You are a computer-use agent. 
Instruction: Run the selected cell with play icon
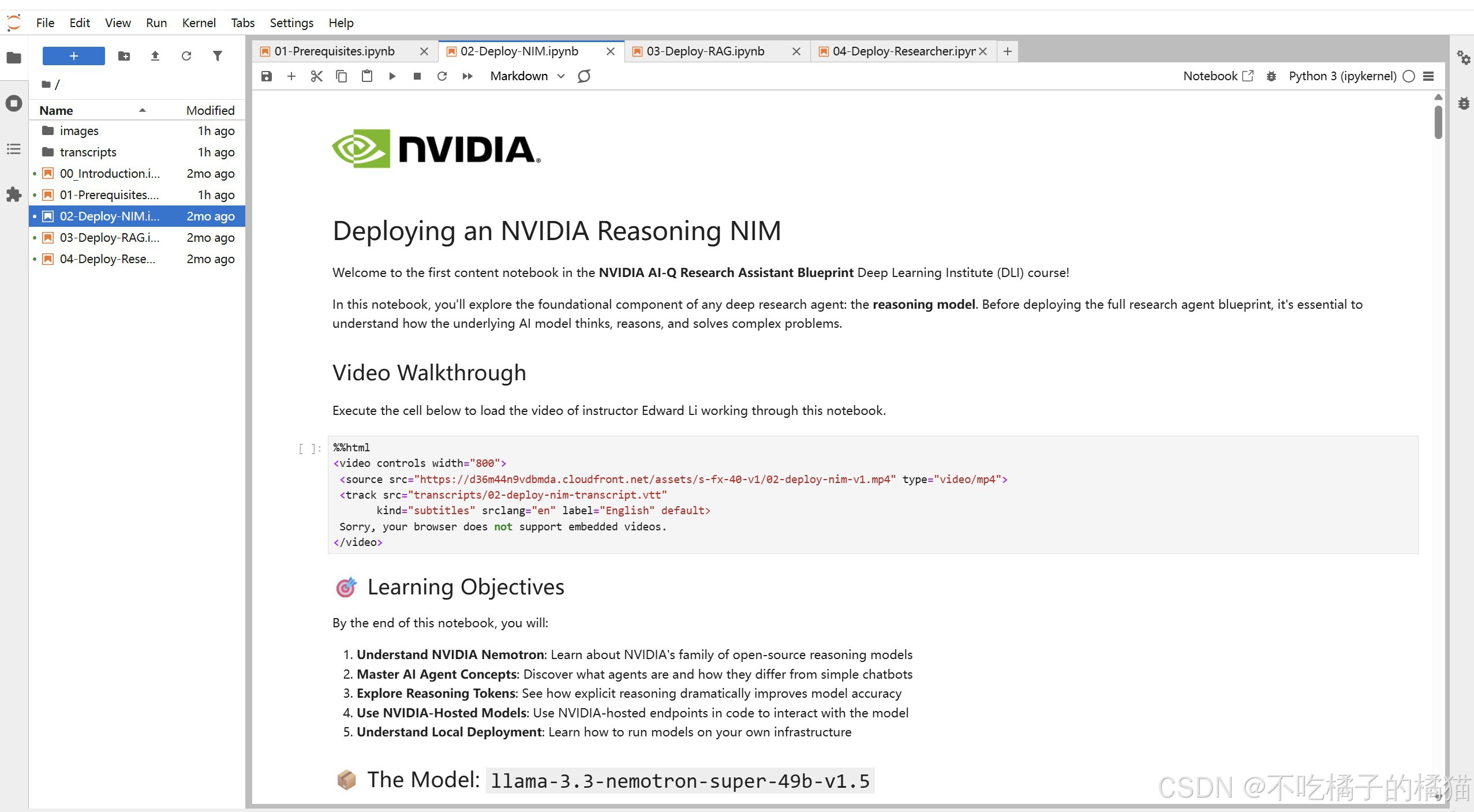pos(392,76)
